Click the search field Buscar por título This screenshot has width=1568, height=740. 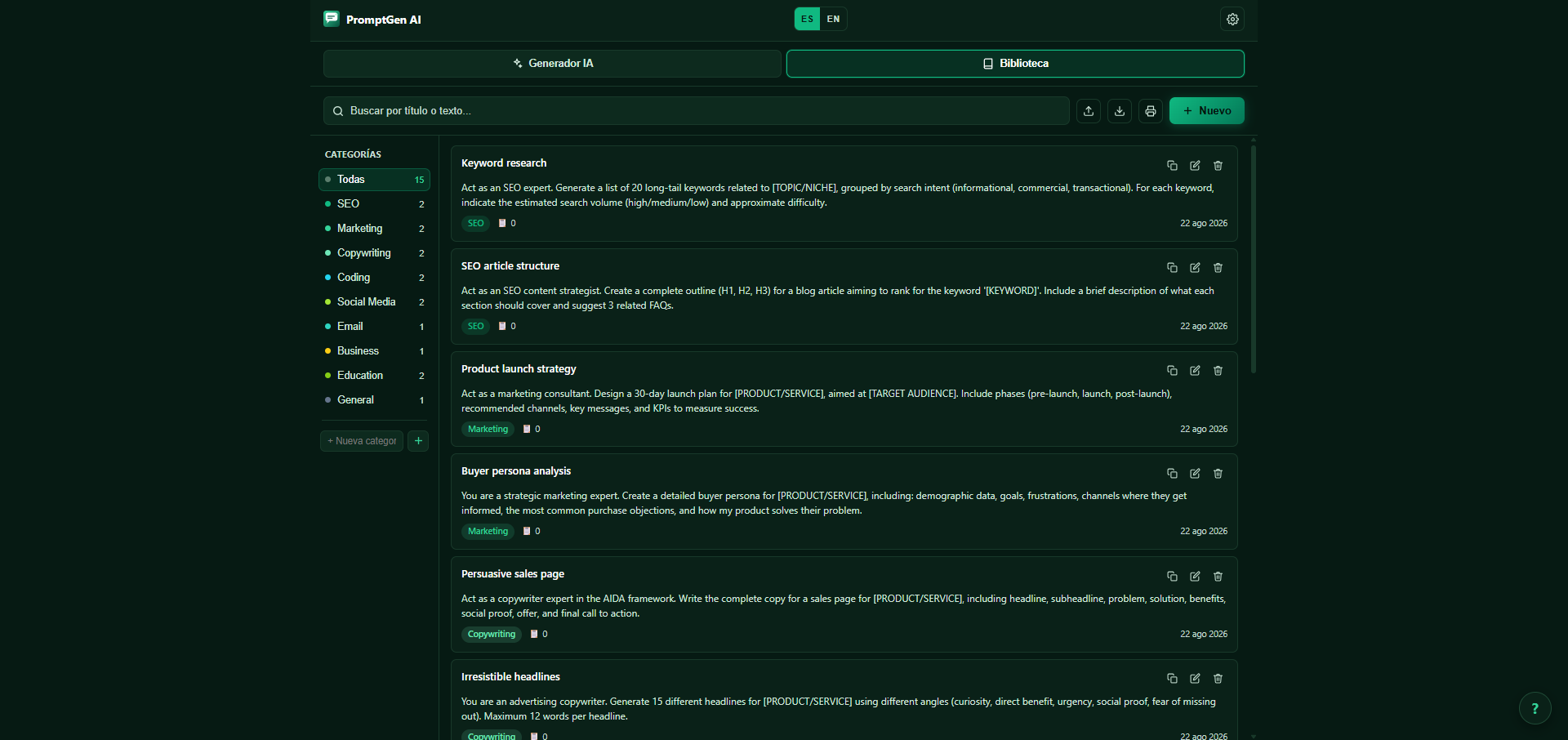click(x=696, y=111)
